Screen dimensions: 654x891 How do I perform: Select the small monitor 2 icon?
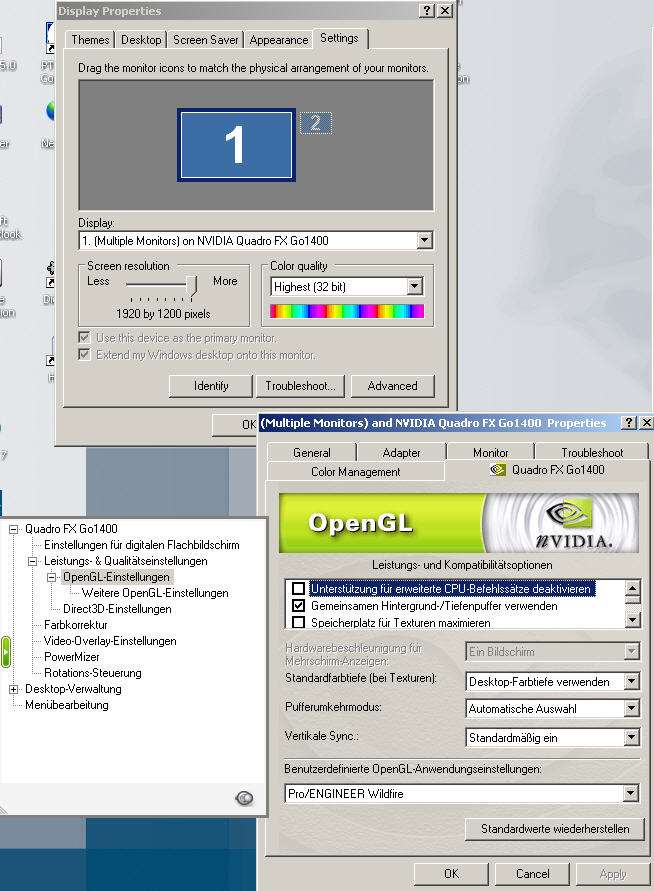[315, 123]
